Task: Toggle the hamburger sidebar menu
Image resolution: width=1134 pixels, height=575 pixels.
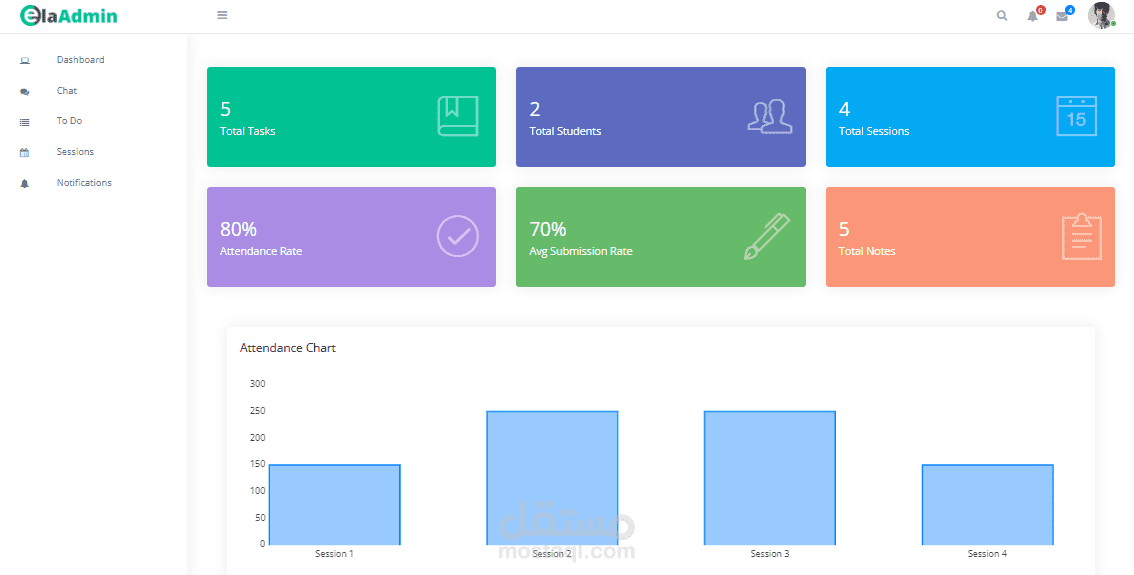Action: tap(222, 15)
